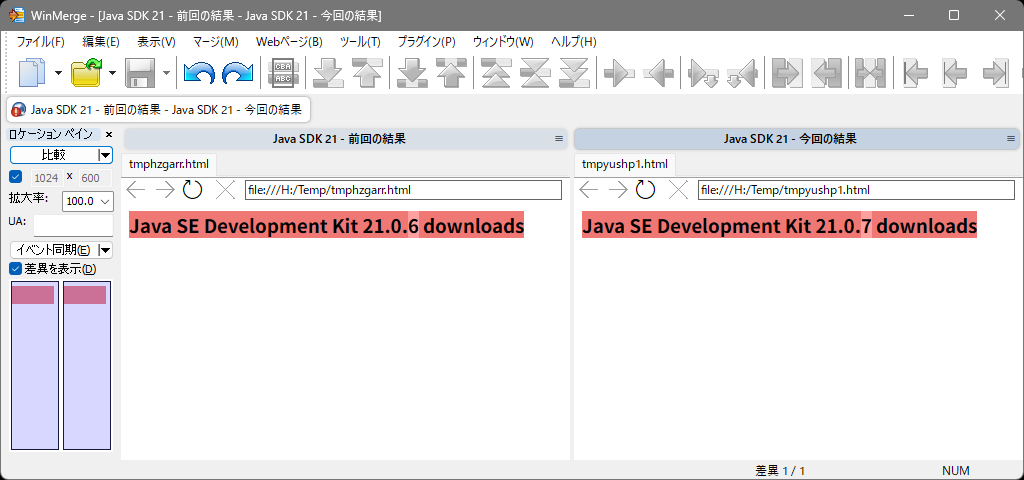Open the 表示(V) menu

click(x=156, y=42)
